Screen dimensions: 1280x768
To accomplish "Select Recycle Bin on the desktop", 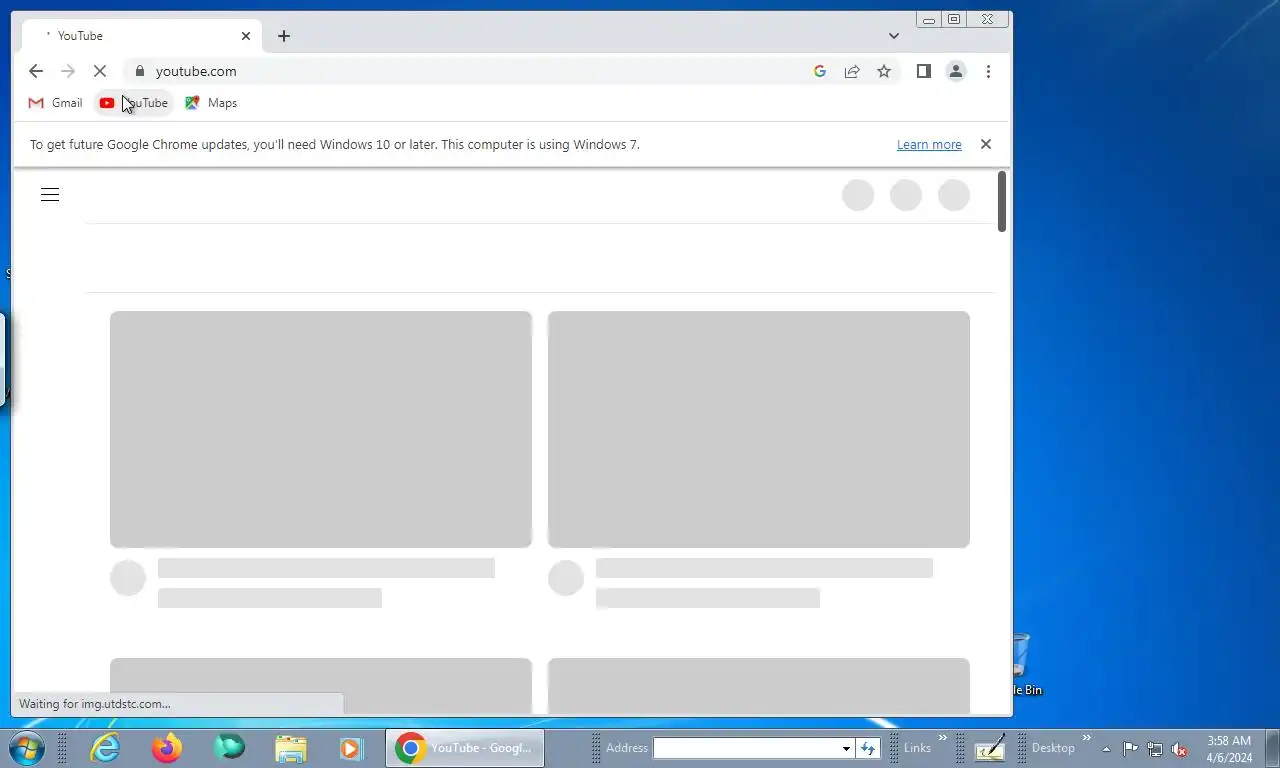I will click(1021, 664).
